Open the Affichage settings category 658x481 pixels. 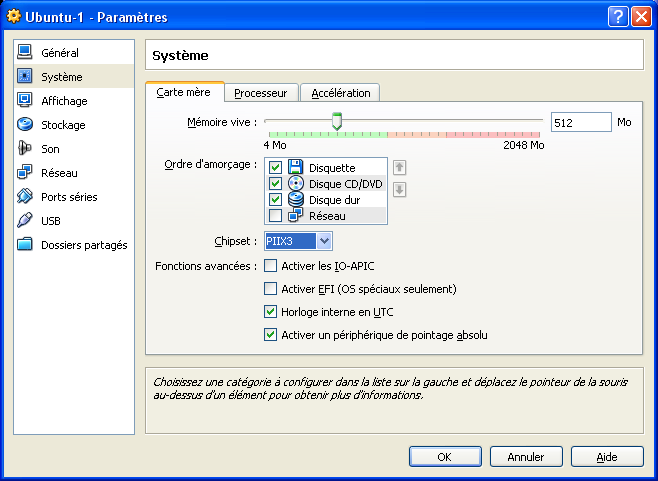[x=74, y=100]
